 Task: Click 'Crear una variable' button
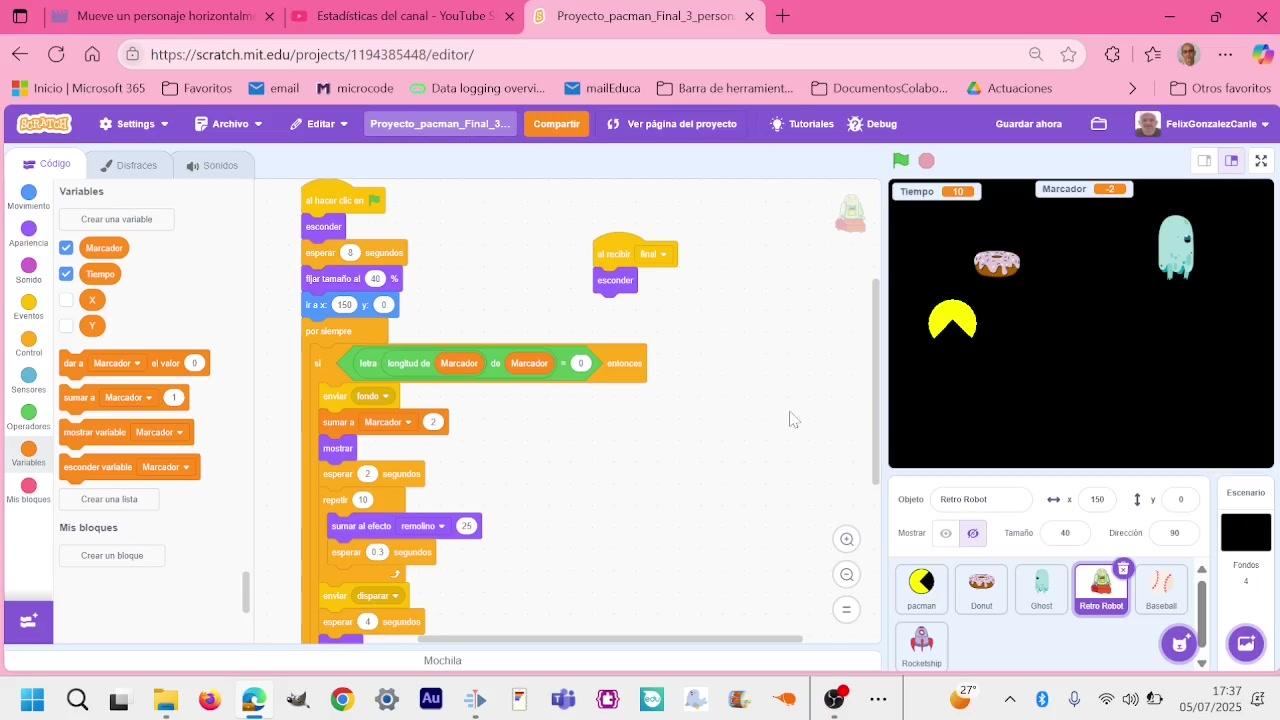(x=117, y=219)
